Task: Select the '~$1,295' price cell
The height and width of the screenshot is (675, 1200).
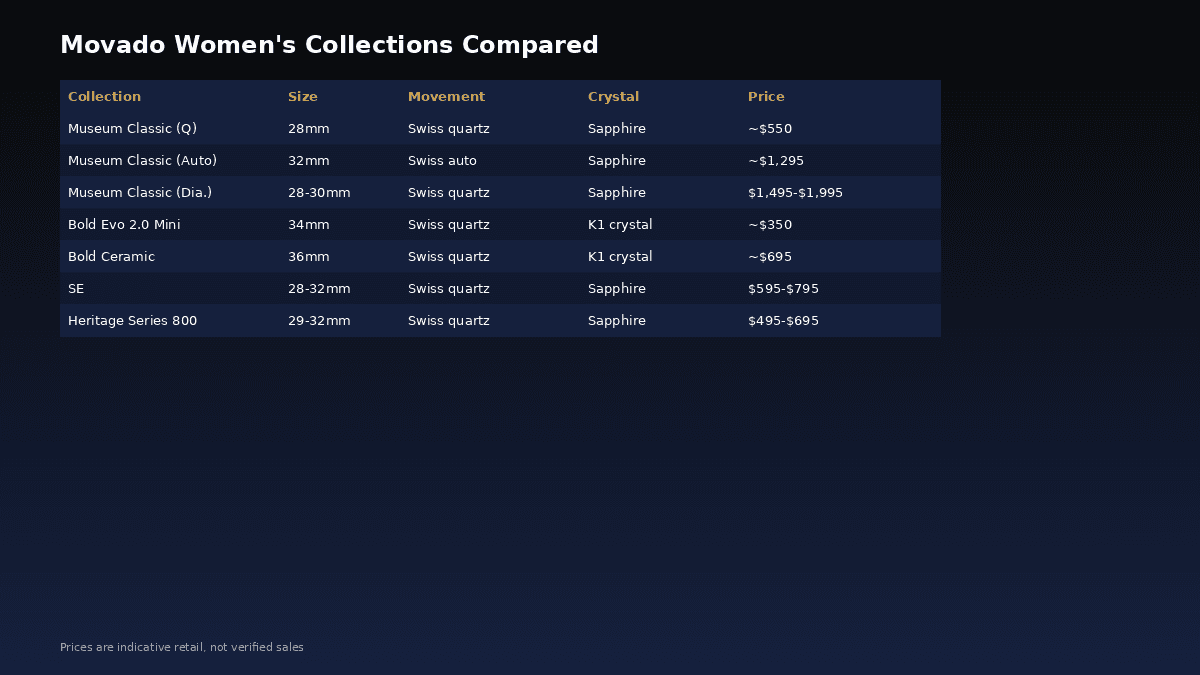Action: pos(776,161)
